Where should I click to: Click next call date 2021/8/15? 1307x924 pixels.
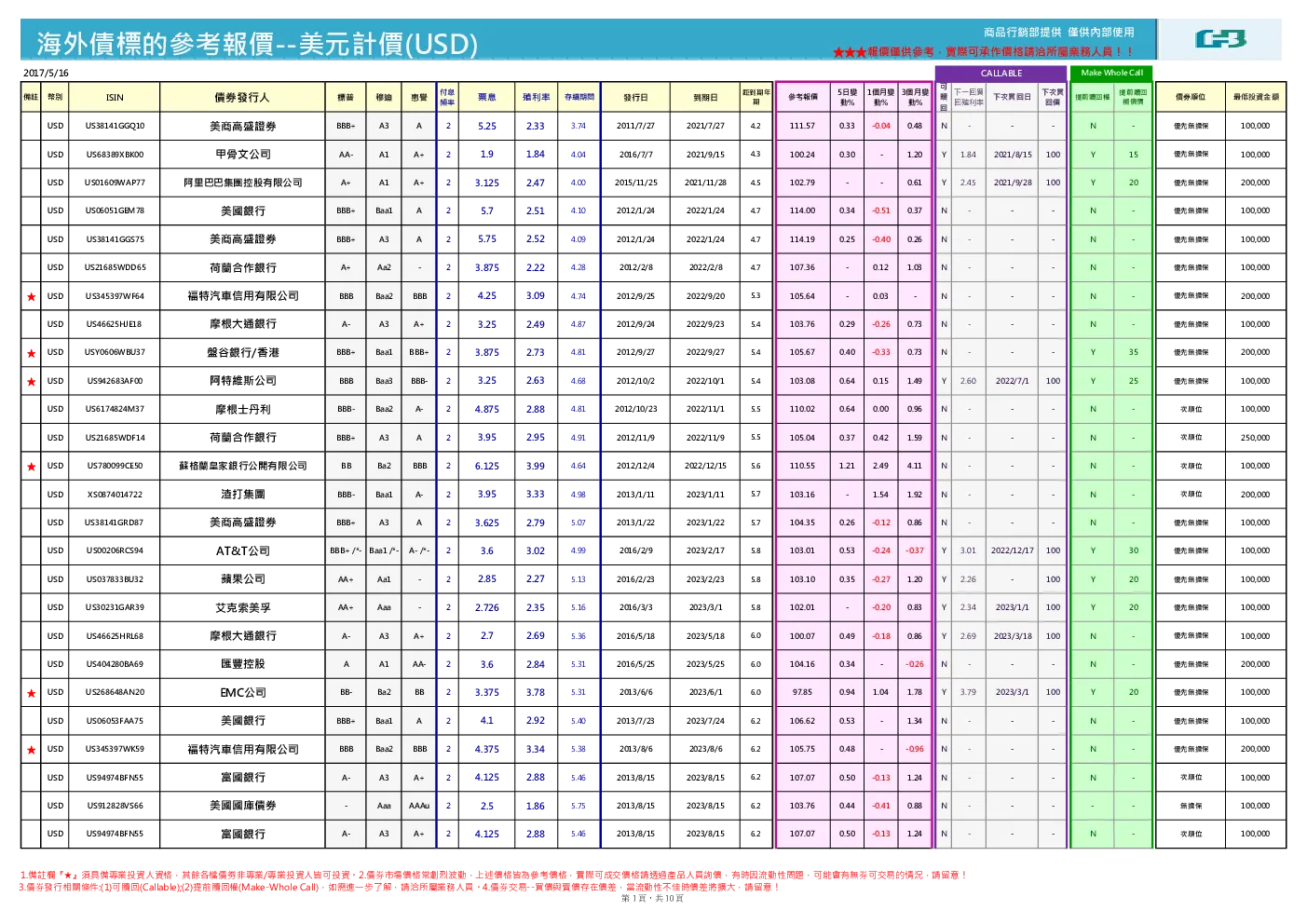pyautogui.click(x=1013, y=155)
